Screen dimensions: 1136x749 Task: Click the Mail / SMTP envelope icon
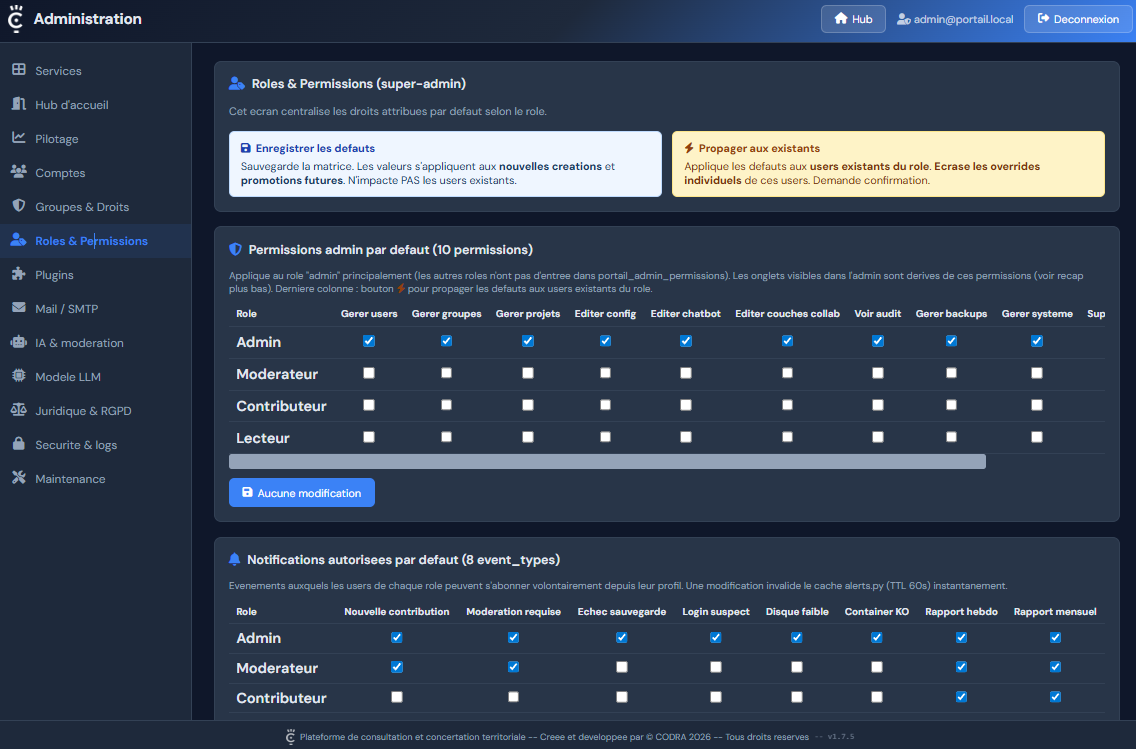(18, 308)
